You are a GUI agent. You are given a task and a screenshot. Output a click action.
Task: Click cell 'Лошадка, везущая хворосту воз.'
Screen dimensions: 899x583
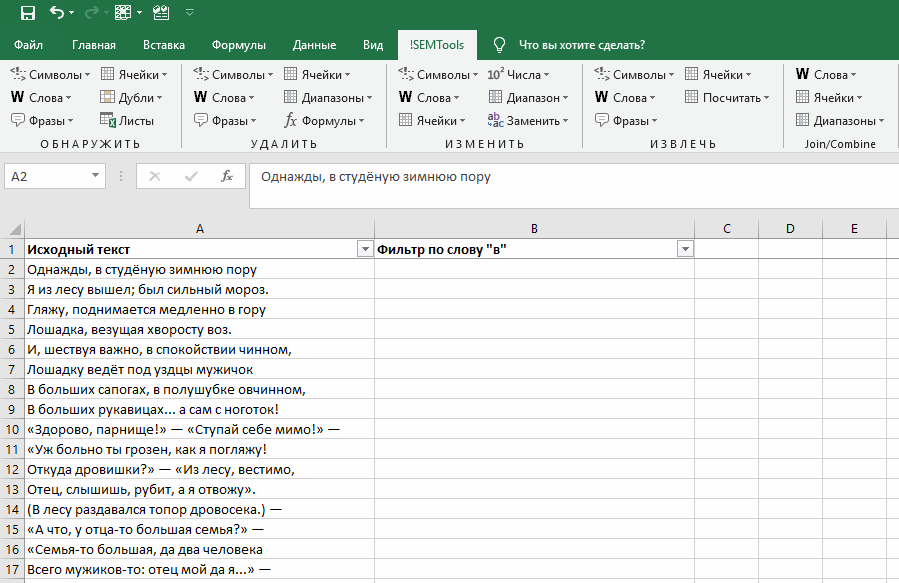pos(200,330)
